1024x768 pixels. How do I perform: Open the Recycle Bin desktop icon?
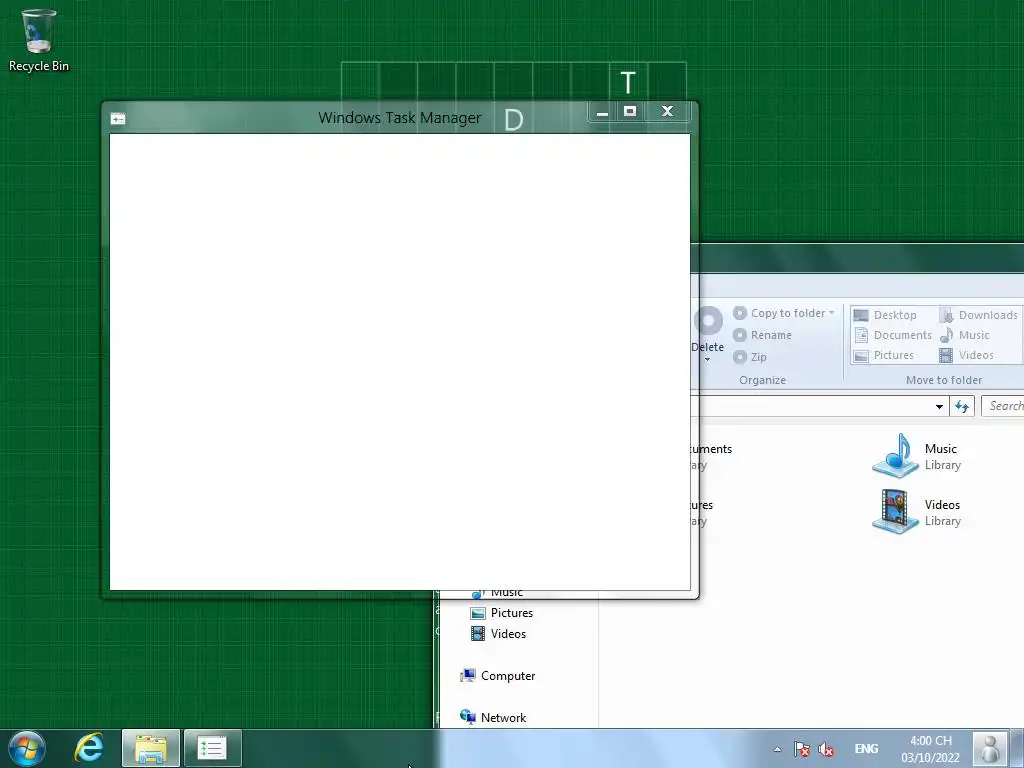[x=39, y=40]
